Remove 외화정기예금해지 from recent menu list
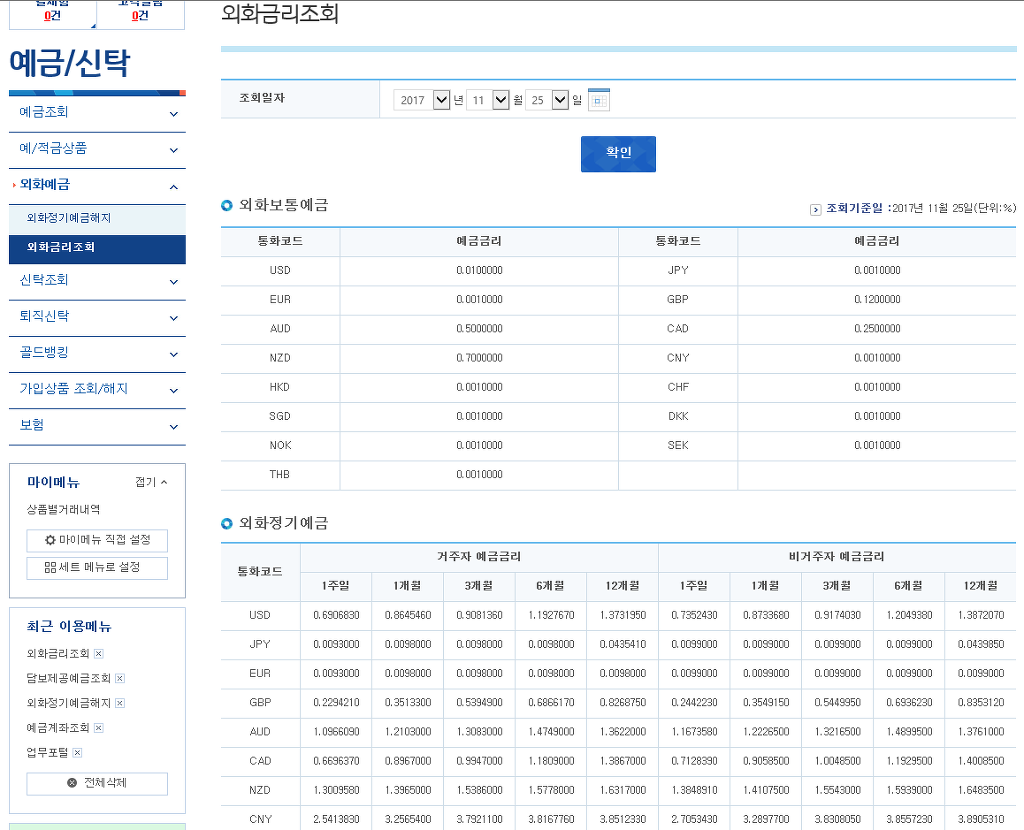Viewport: 1024px width, 830px height. click(x=120, y=703)
